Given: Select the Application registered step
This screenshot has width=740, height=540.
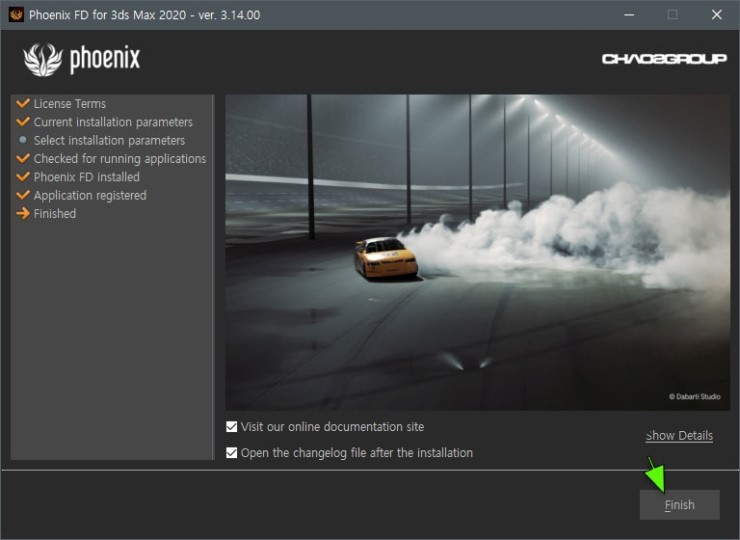Looking at the screenshot, I should click(x=90, y=195).
